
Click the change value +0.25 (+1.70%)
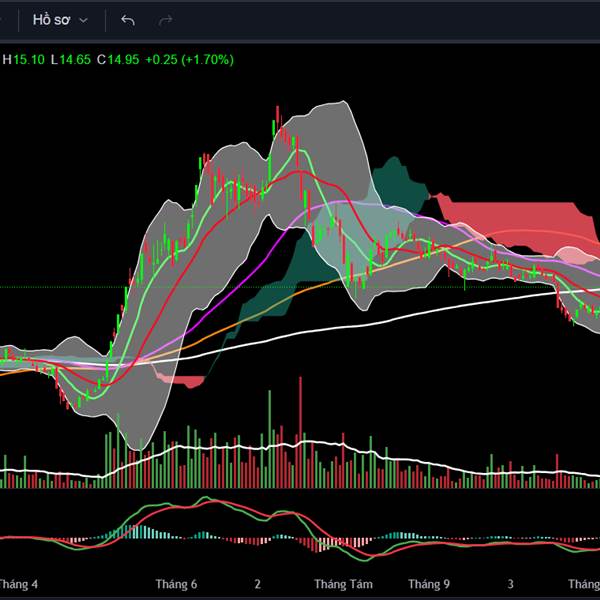[x=189, y=59]
